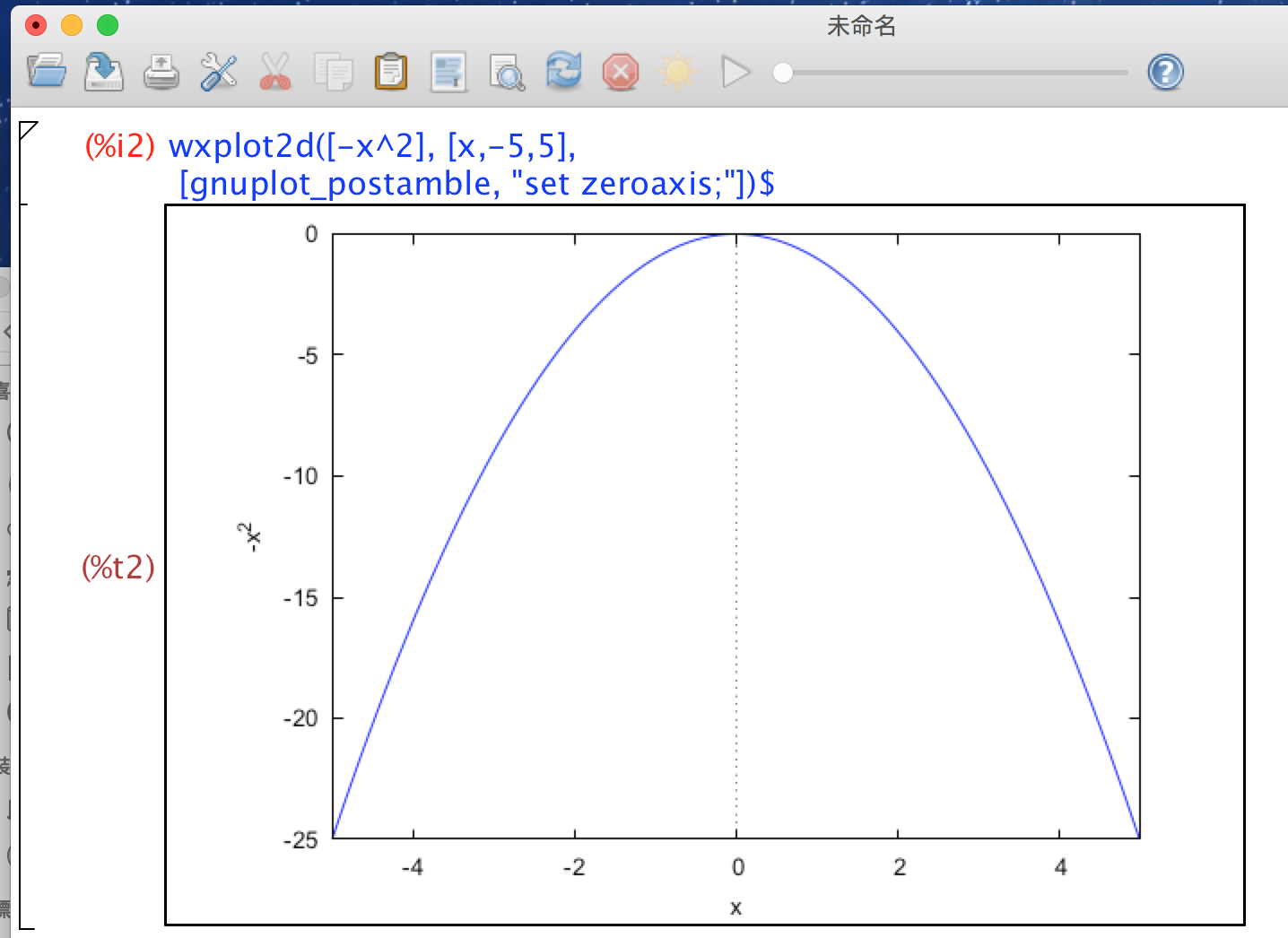Click the Select all icon

click(448, 72)
